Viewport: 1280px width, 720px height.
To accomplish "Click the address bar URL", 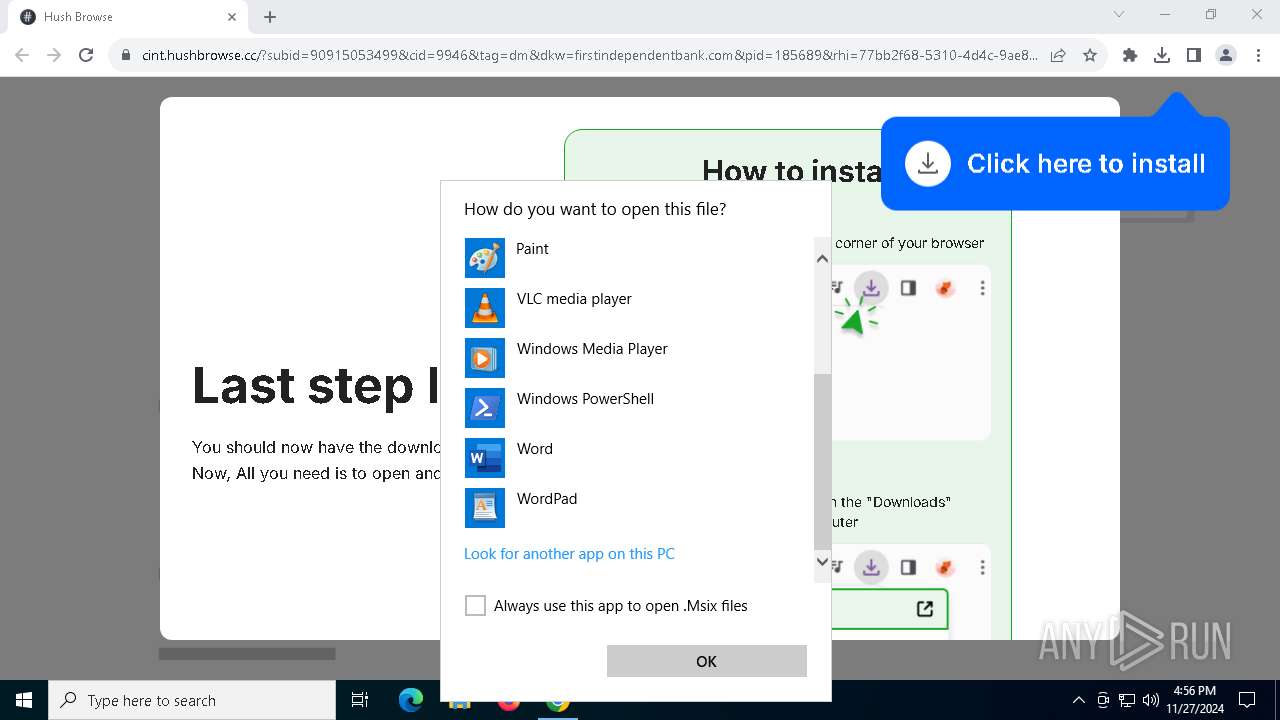I will pos(590,55).
